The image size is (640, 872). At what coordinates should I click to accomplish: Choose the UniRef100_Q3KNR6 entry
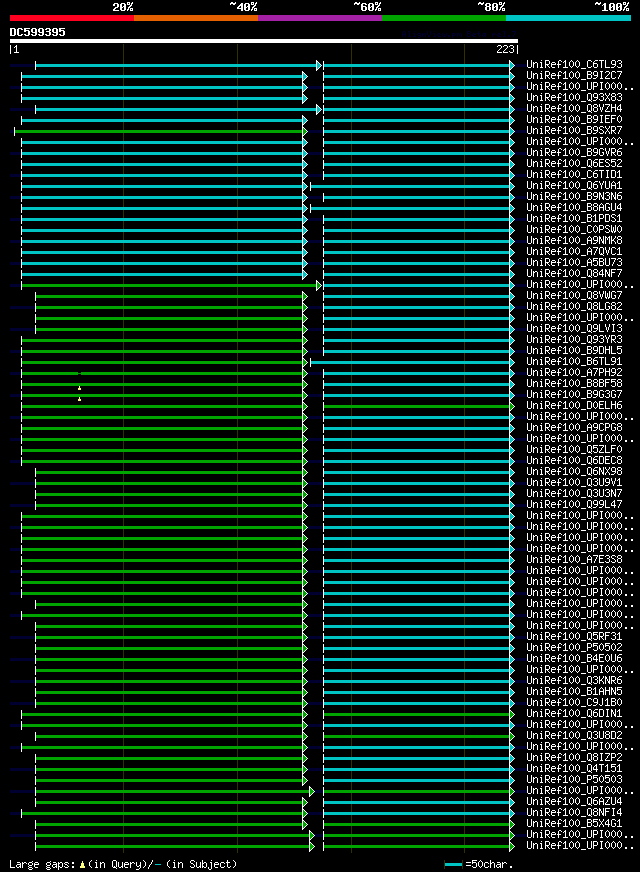pos(574,681)
